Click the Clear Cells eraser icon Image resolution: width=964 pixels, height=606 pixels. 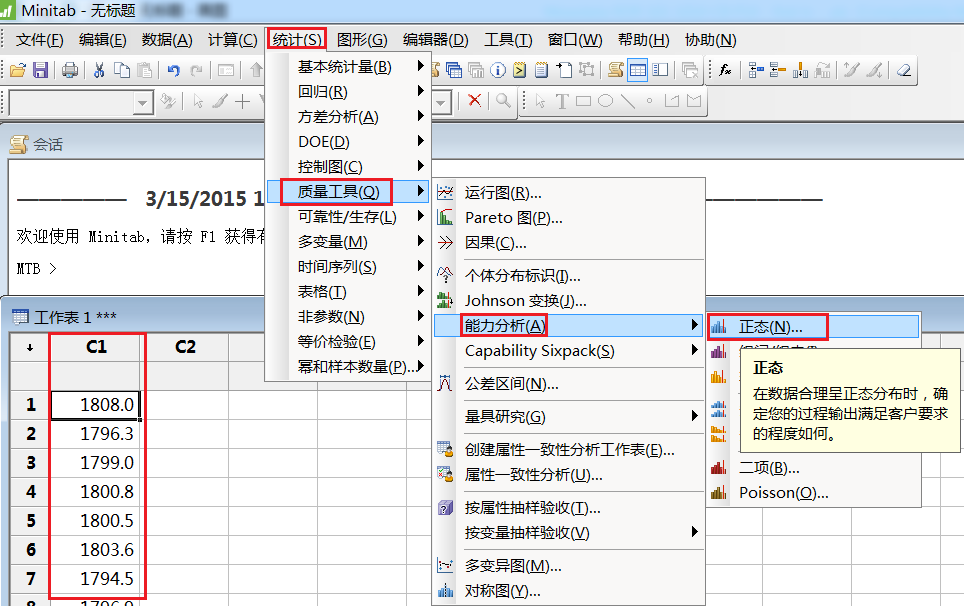903,70
